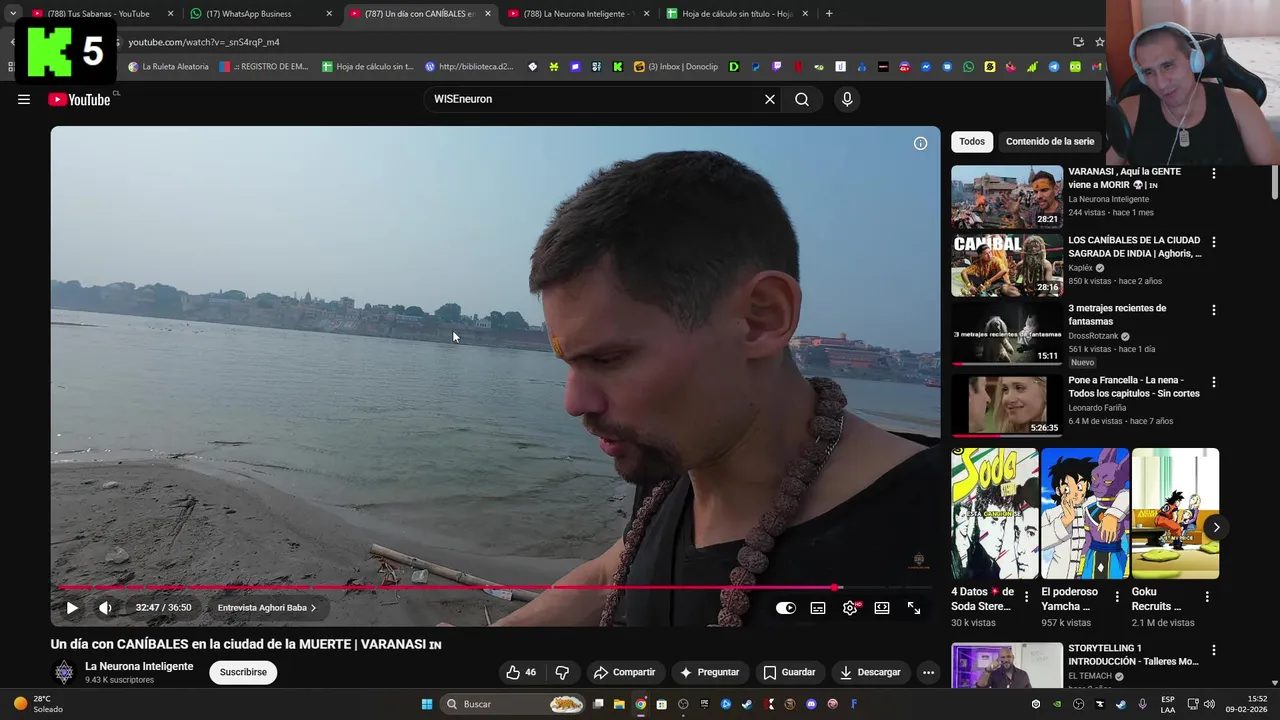Select Contenido de la serie chip
Viewport: 1280px width, 720px height.
coord(1050,142)
